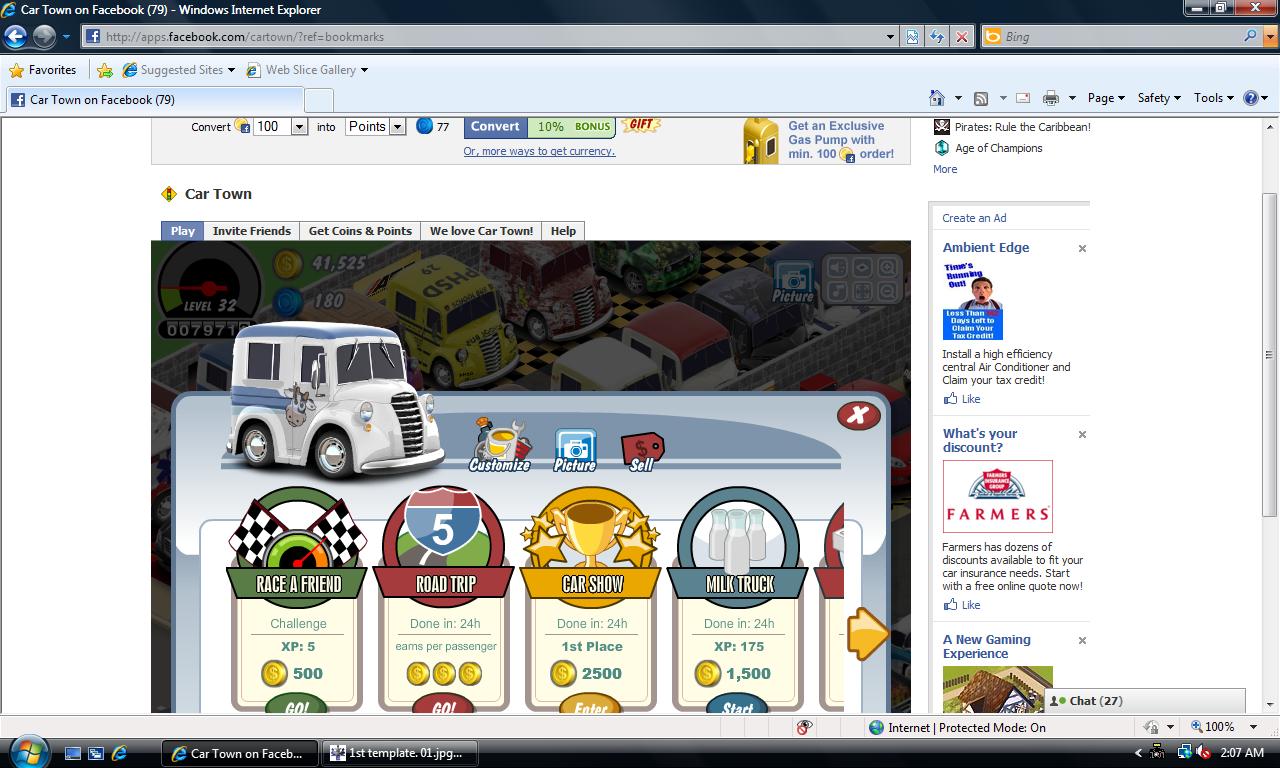1280x768 pixels.
Task: Click the yellow next arrow for more jobs
Action: click(x=867, y=633)
